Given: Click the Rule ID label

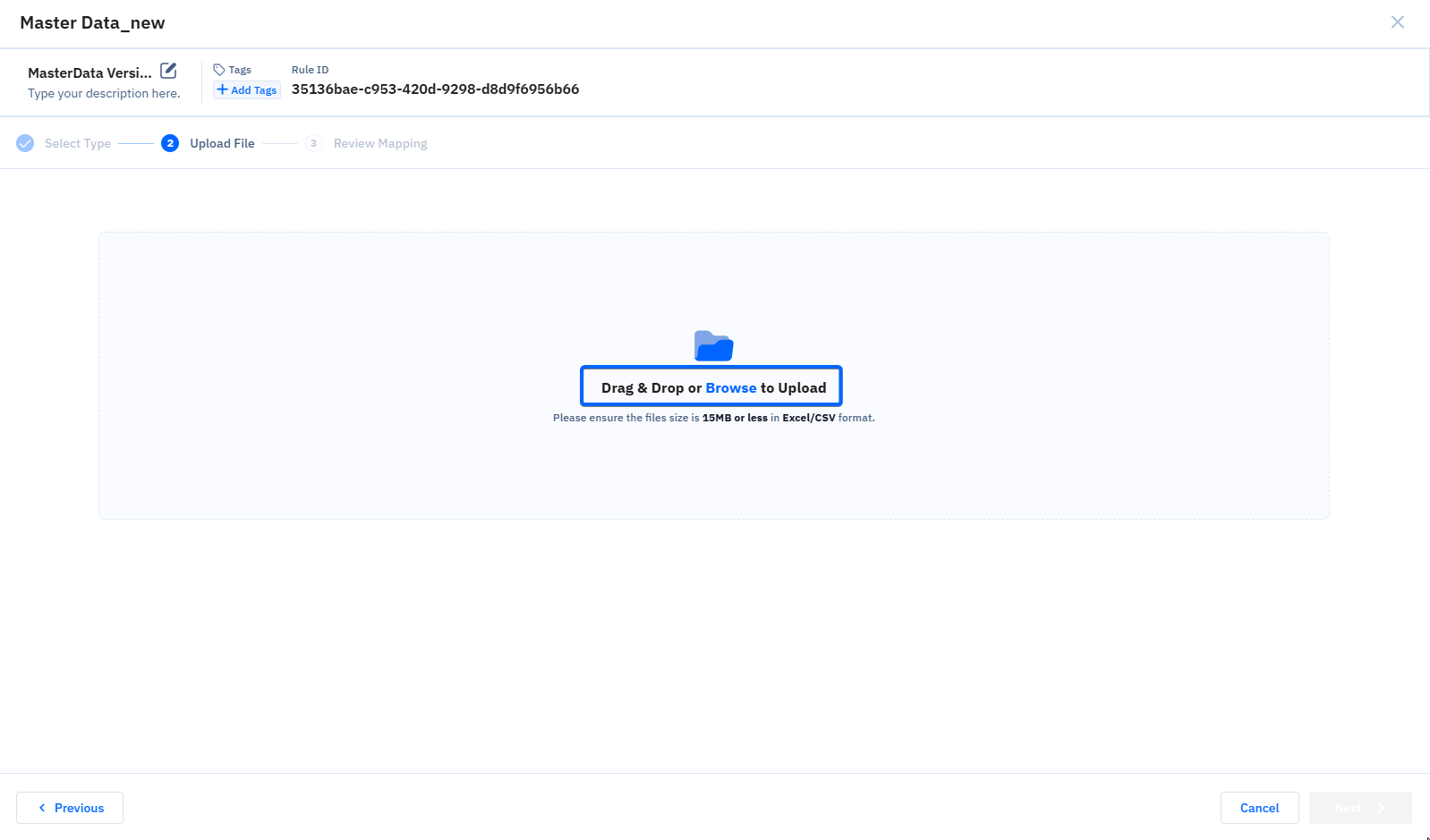Looking at the screenshot, I should click(x=311, y=70).
